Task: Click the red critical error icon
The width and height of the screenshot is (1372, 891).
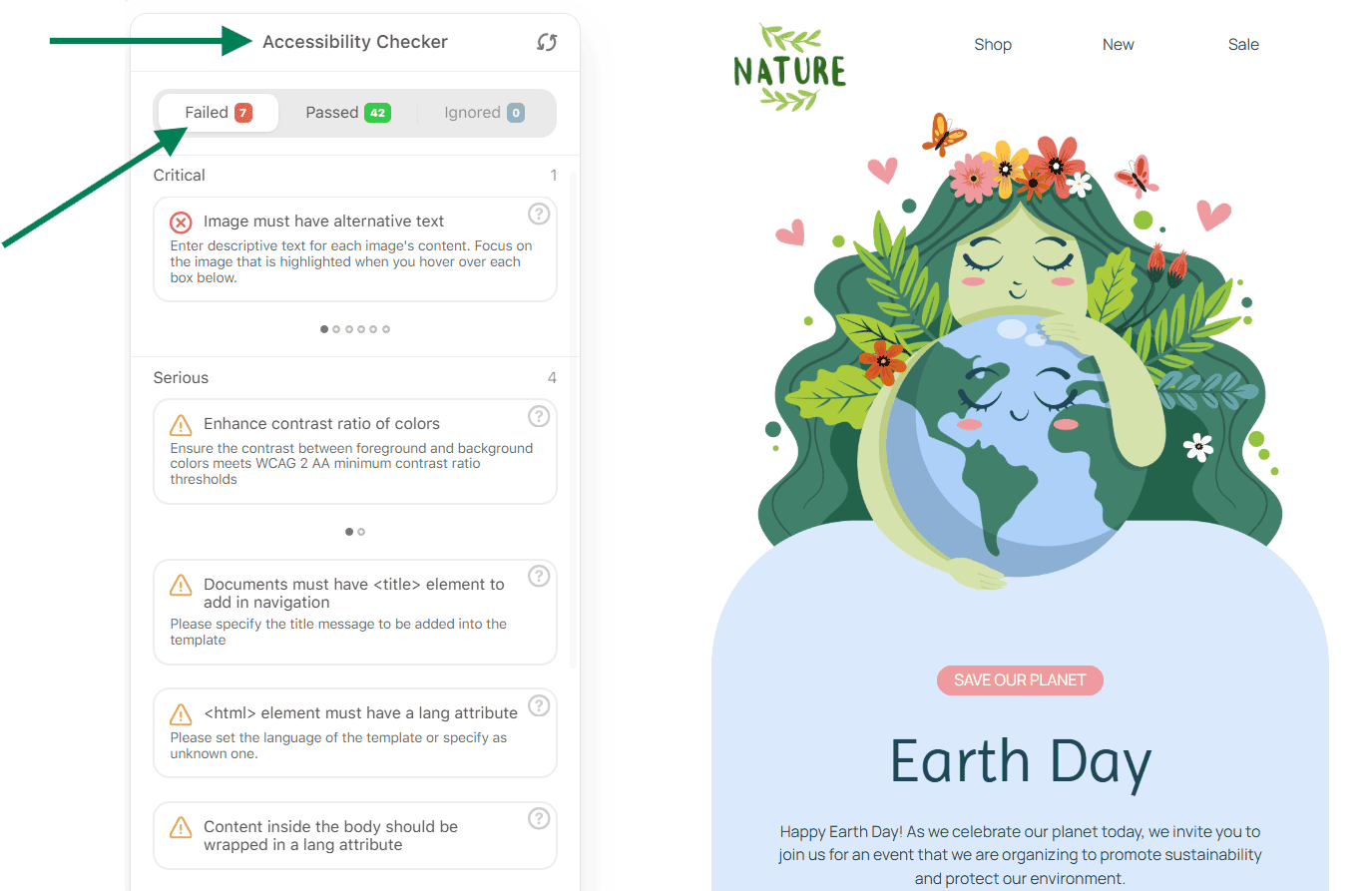Action: pos(181,222)
